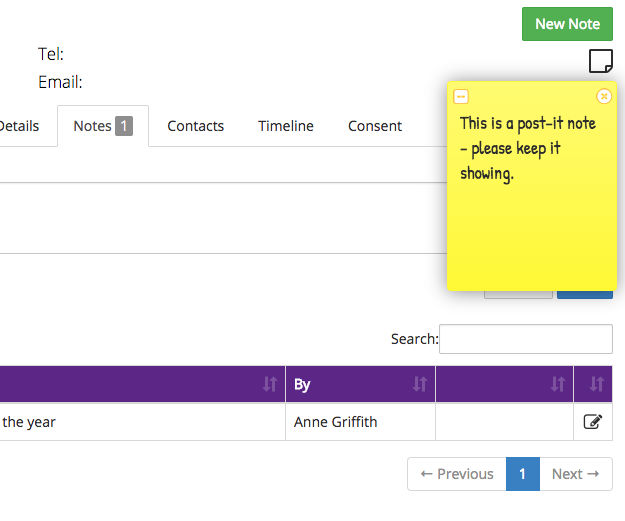Edit the note by Anne Griffith
625x521 pixels.
(593, 421)
